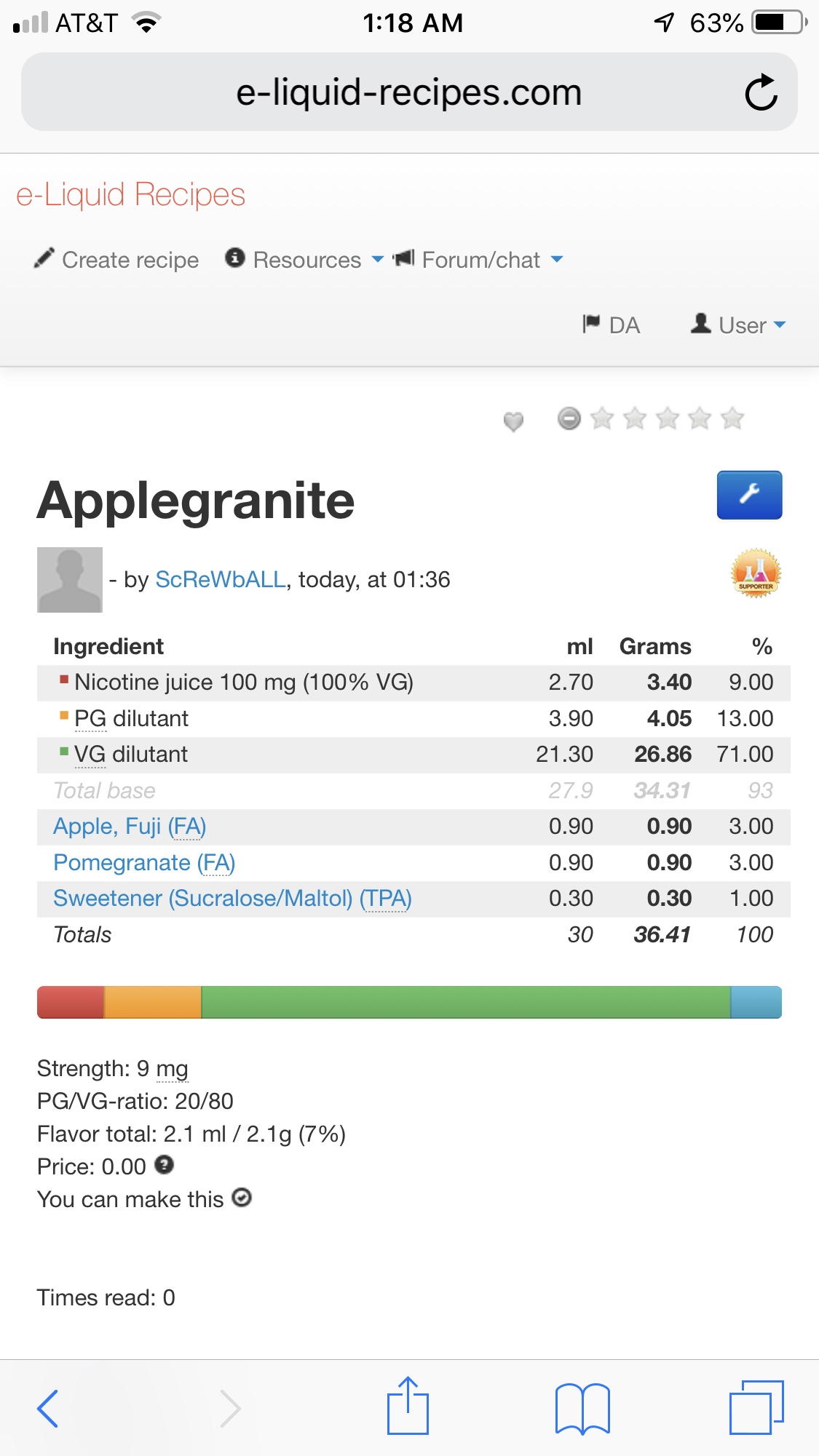Tap the e-liquid-recipes.com address bar
Screen dimensions: 819x1456
click(408, 92)
